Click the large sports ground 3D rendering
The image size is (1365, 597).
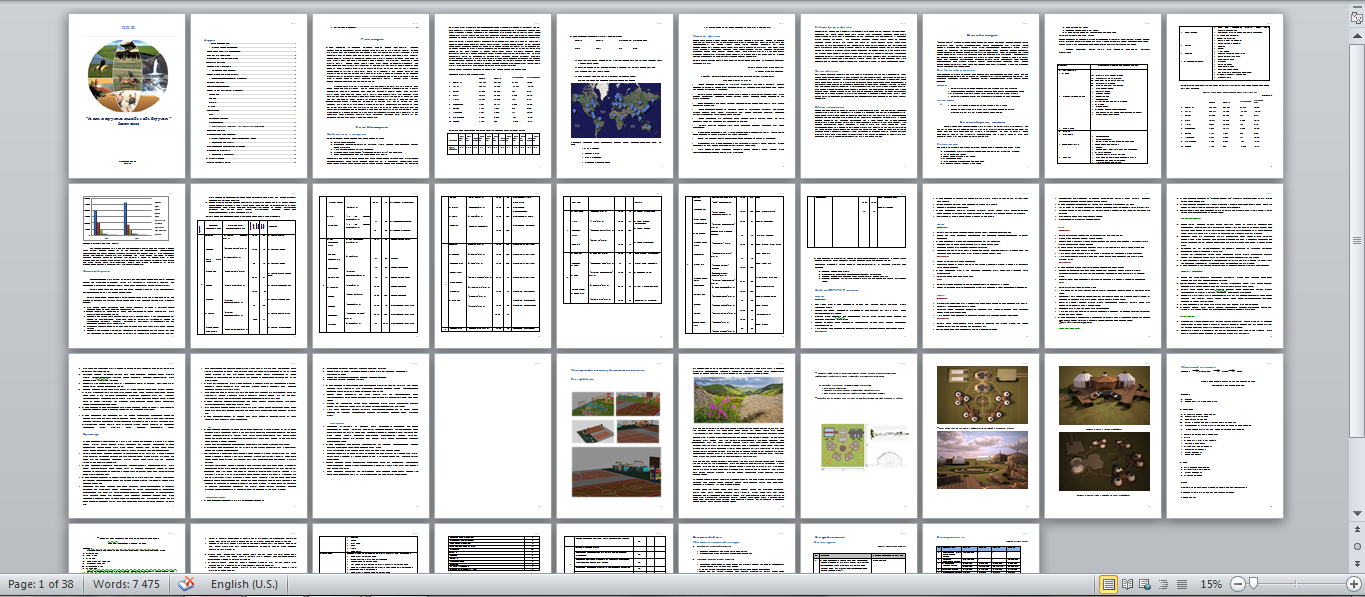click(x=616, y=470)
